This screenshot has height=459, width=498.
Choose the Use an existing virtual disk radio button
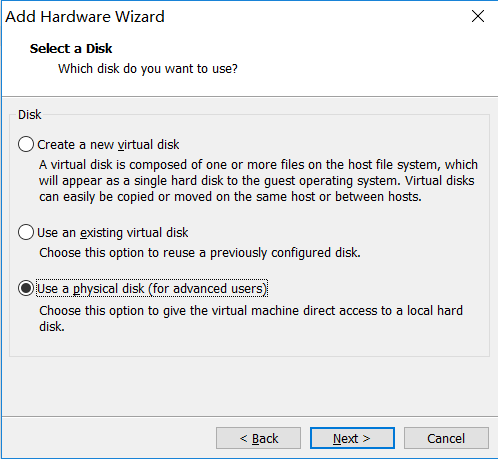click(26, 232)
